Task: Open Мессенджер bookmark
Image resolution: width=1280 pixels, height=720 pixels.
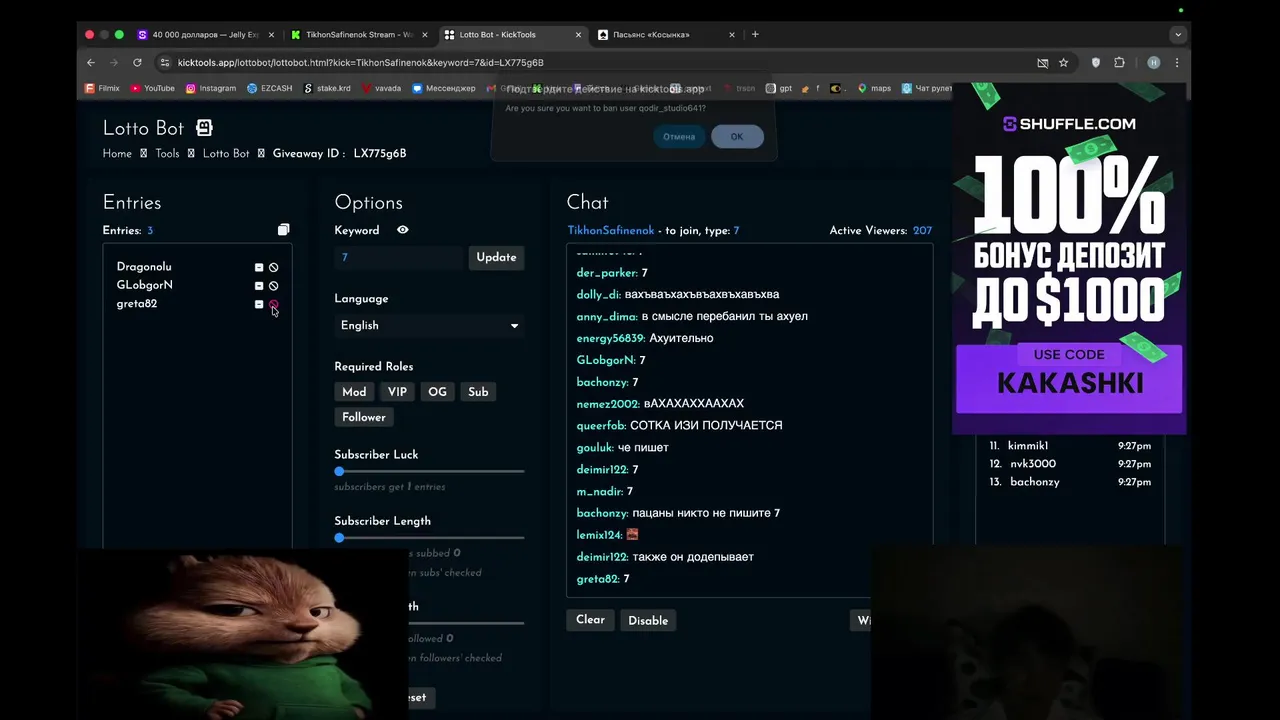Action: (x=444, y=88)
